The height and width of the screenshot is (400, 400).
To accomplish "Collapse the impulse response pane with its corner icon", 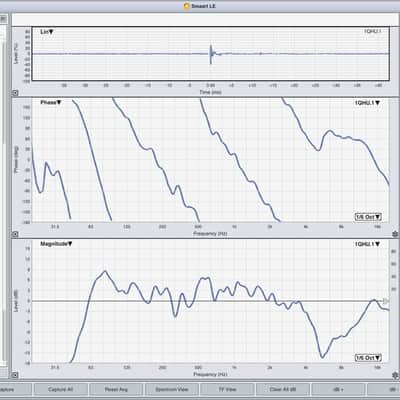I will click(15, 93).
